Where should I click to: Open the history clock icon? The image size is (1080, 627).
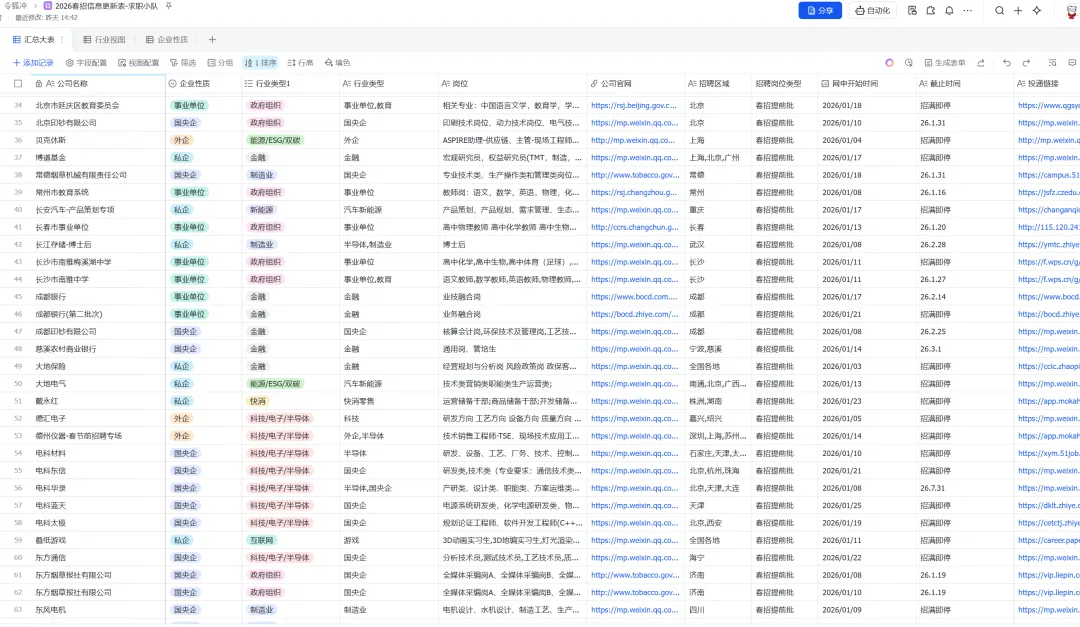(x=908, y=63)
